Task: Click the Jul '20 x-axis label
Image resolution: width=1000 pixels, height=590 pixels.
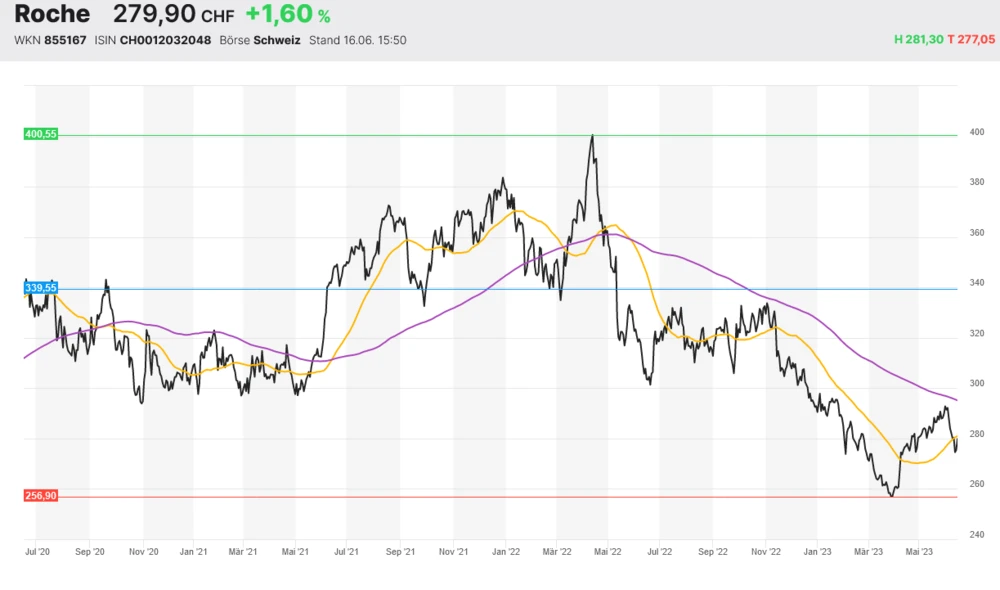Action: point(37,551)
